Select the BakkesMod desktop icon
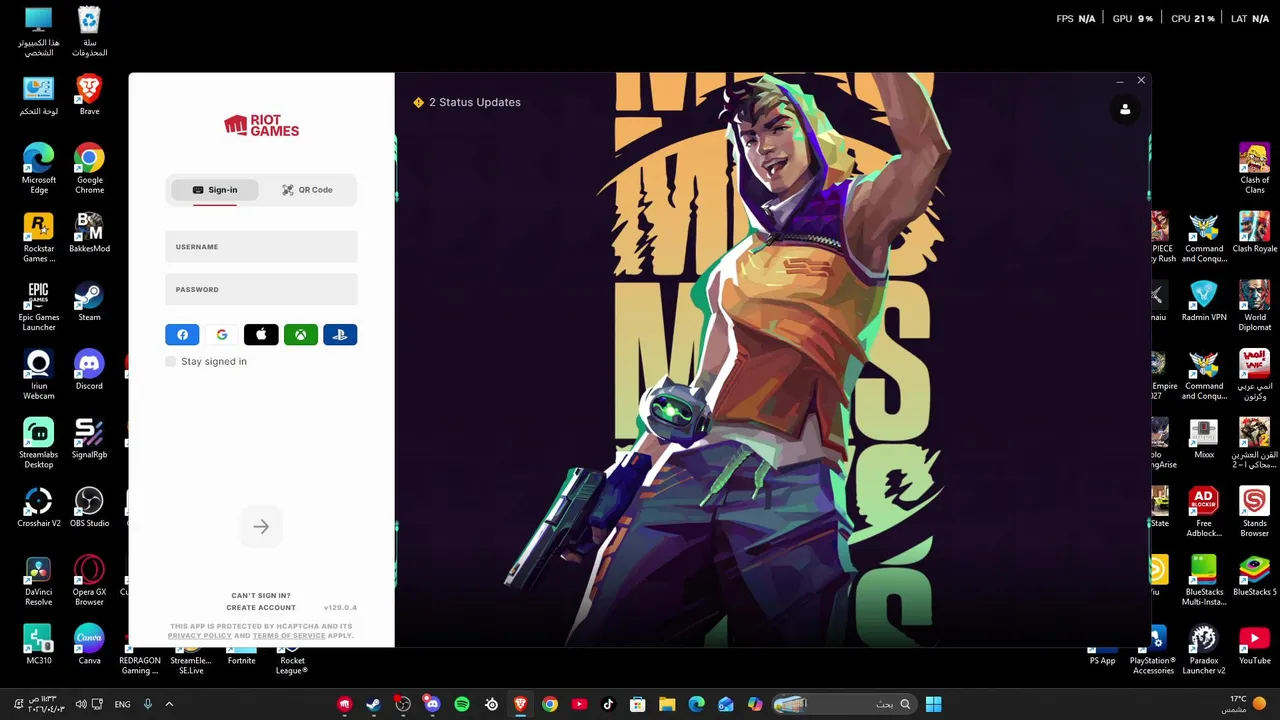 (89, 233)
